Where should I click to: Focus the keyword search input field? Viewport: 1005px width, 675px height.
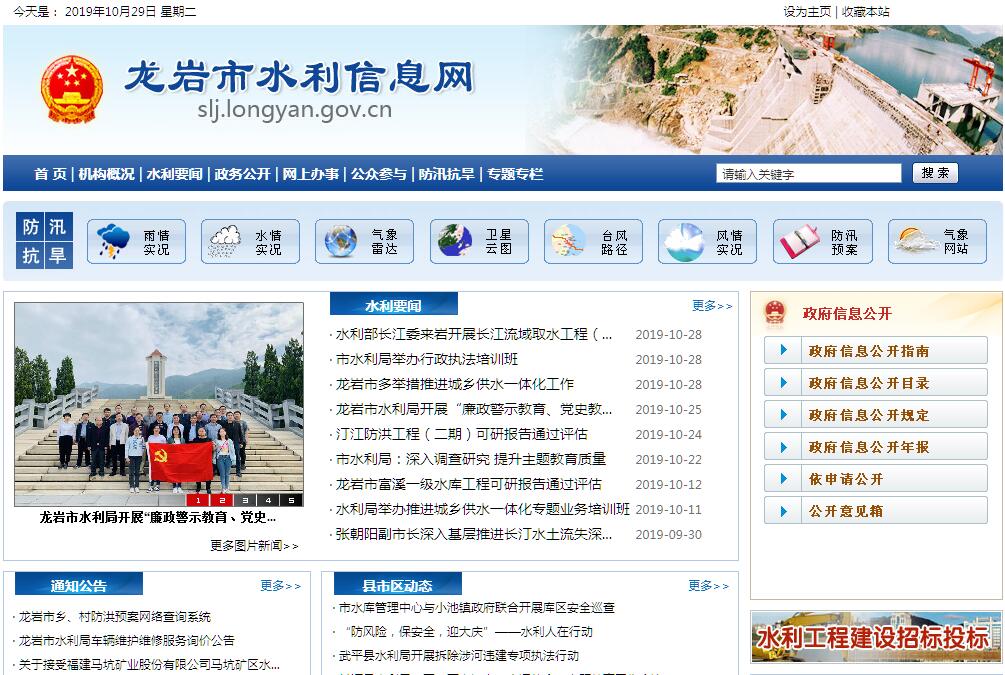tap(808, 174)
